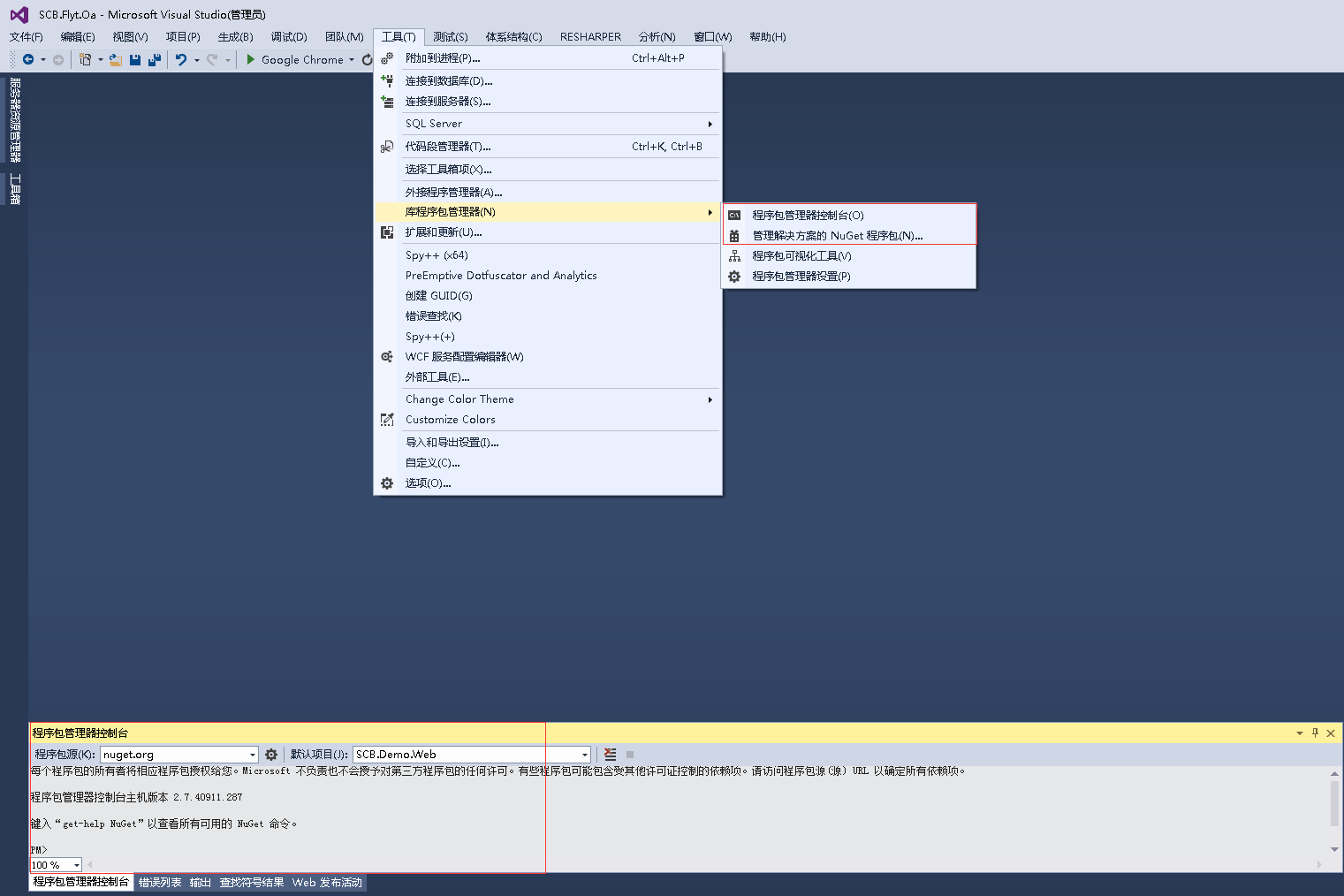Screen dimensions: 1344x896
Task: Click the Save floppy disk icon
Action: [x=135, y=59]
